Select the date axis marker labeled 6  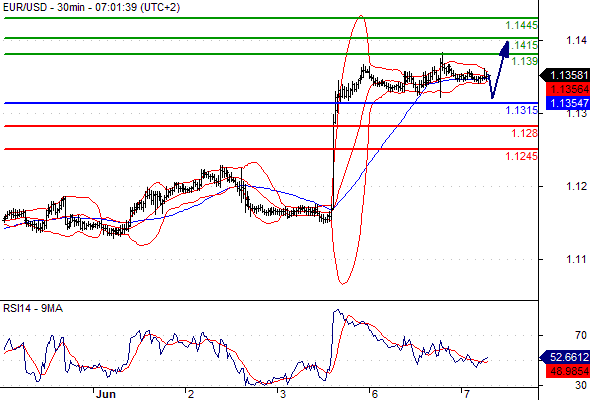coord(374,394)
